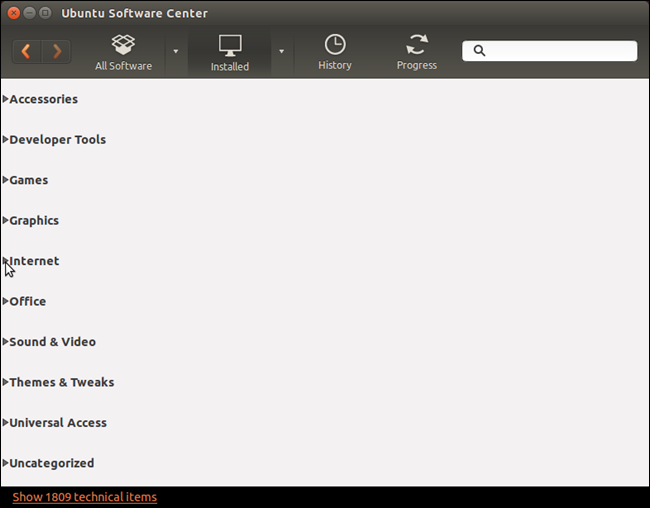Select the Graphics label
Viewport: 650px width, 508px height.
(x=34, y=221)
